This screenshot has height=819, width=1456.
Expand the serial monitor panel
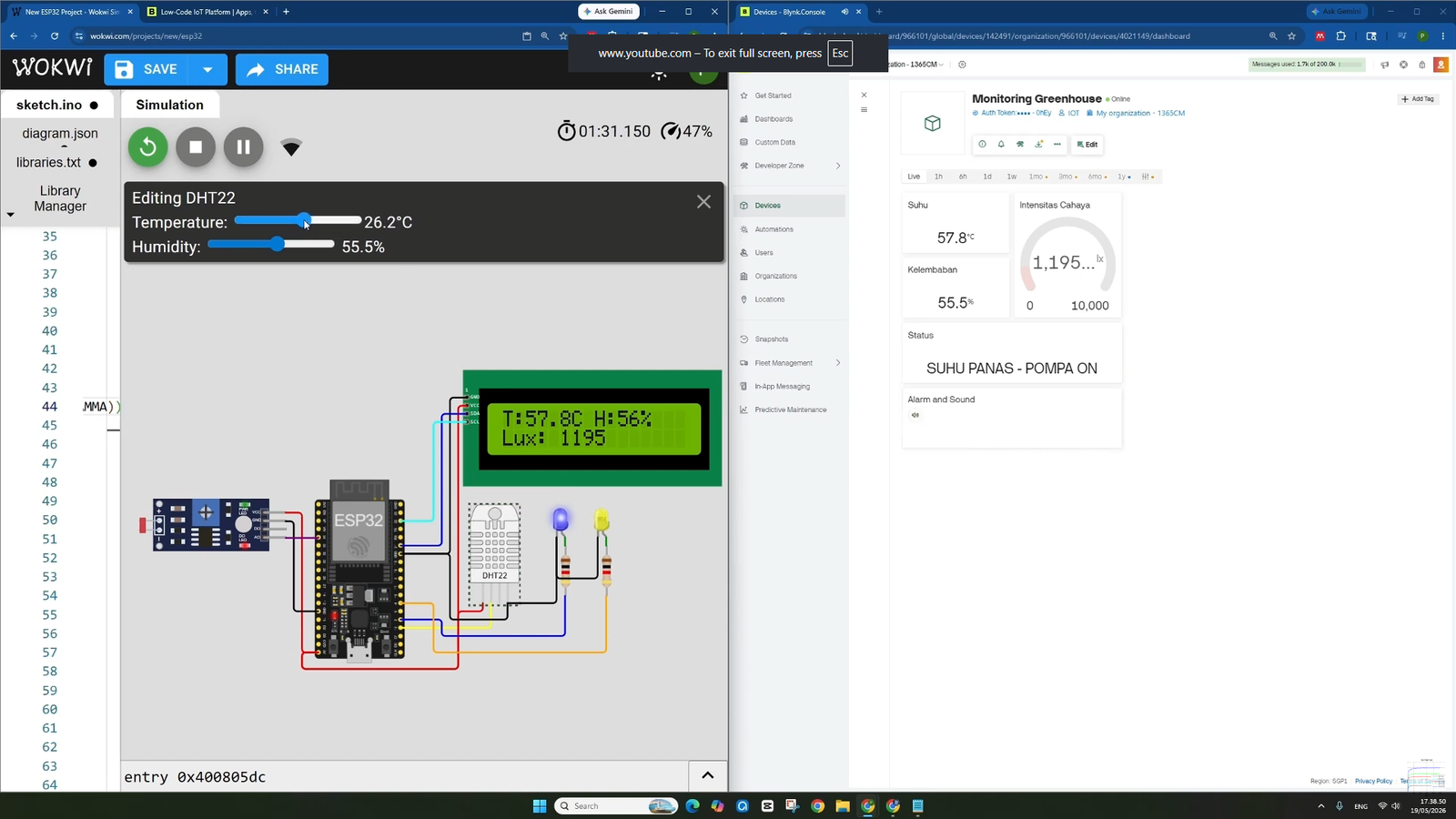(x=707, y=775)
